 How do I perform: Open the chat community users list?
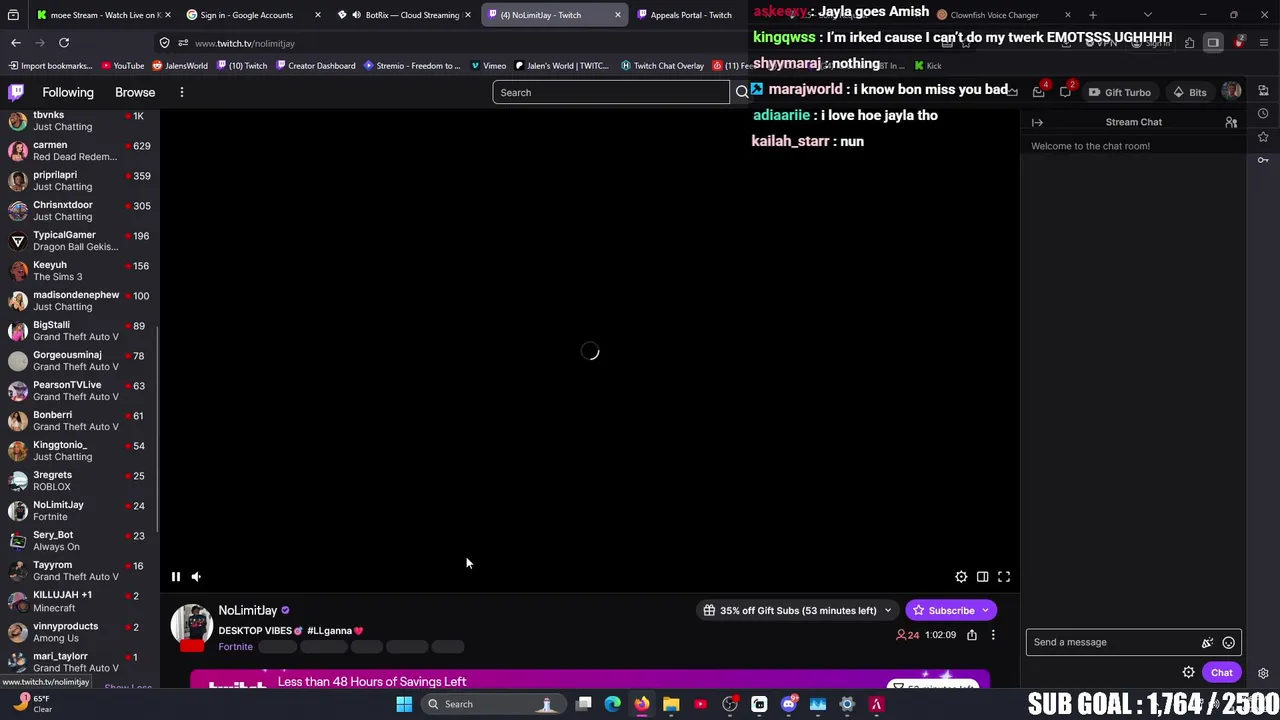[1231, 122]
